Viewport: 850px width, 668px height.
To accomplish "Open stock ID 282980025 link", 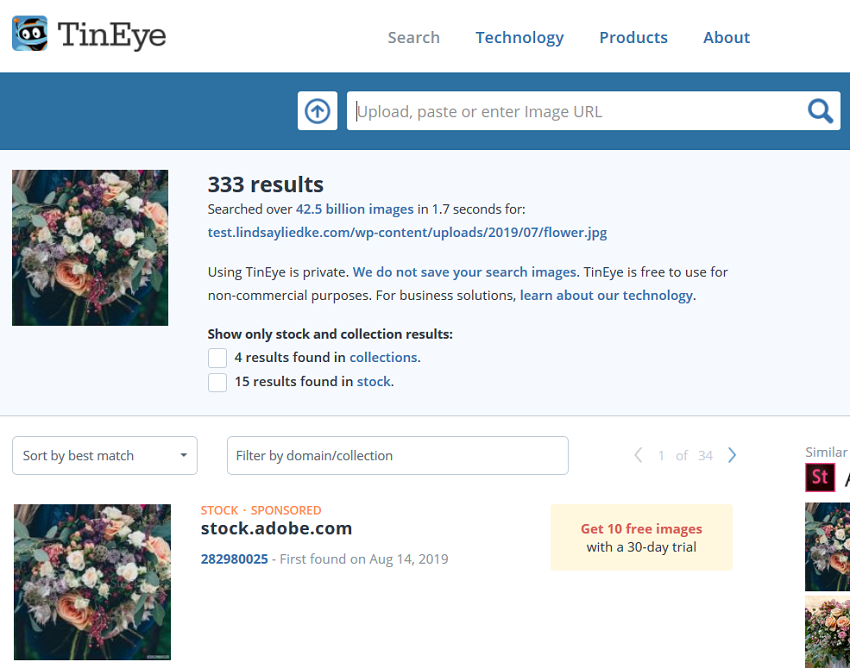I will coord(234,559).
